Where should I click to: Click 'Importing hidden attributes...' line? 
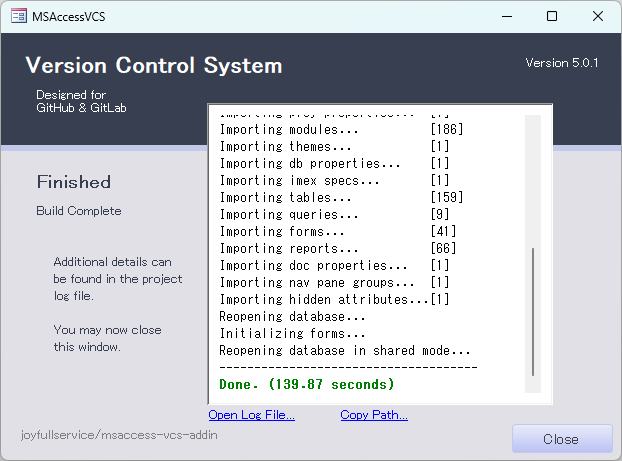334,300
